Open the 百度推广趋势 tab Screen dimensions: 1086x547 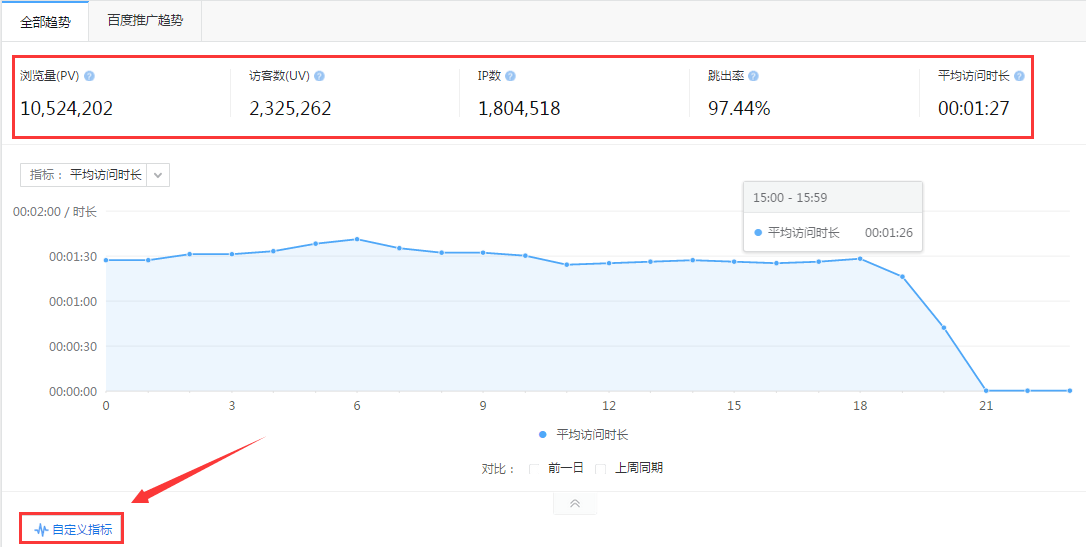pyautogui.click(x=145, y=21)
